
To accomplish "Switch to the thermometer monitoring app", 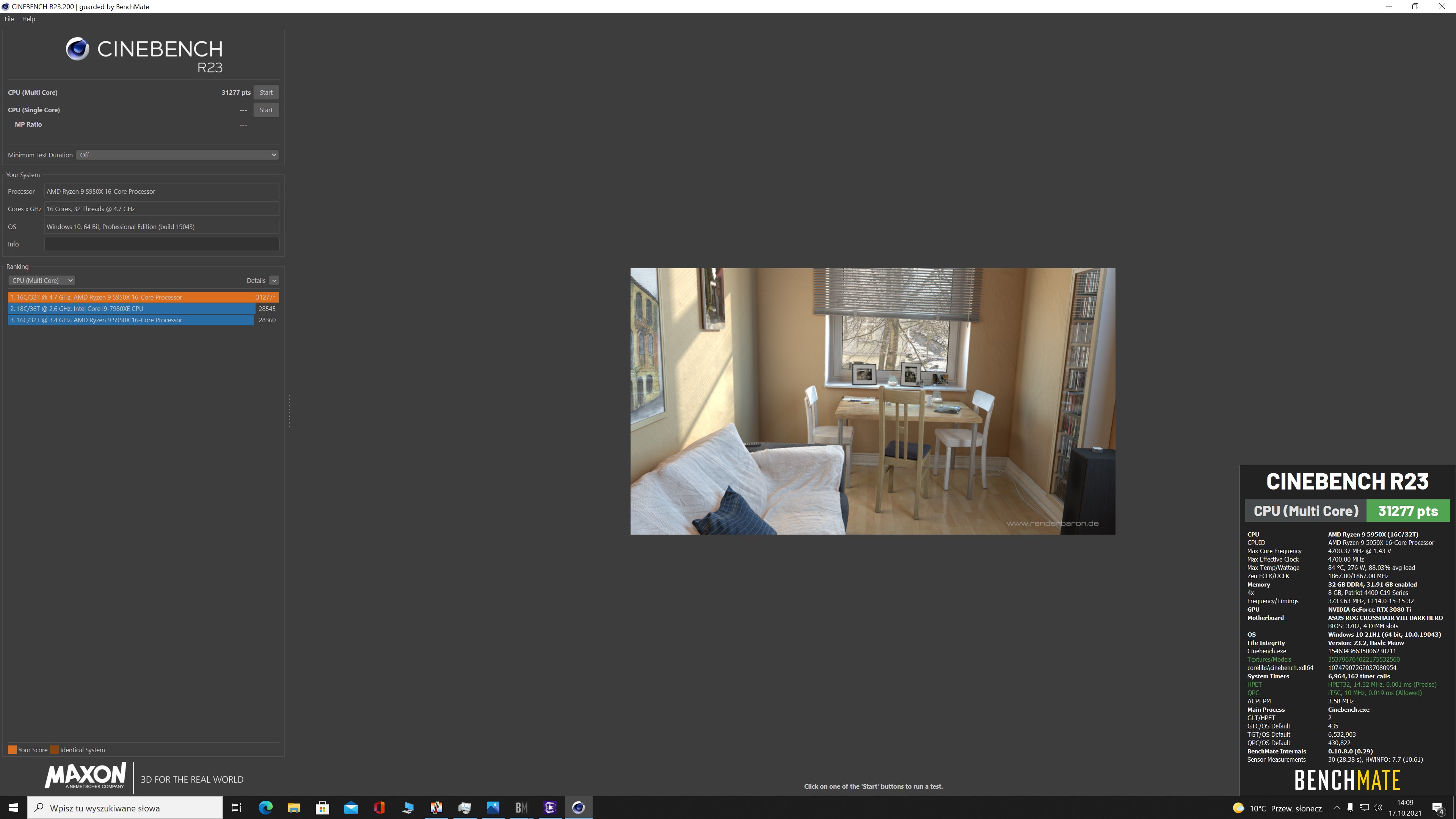I will 436,808.
